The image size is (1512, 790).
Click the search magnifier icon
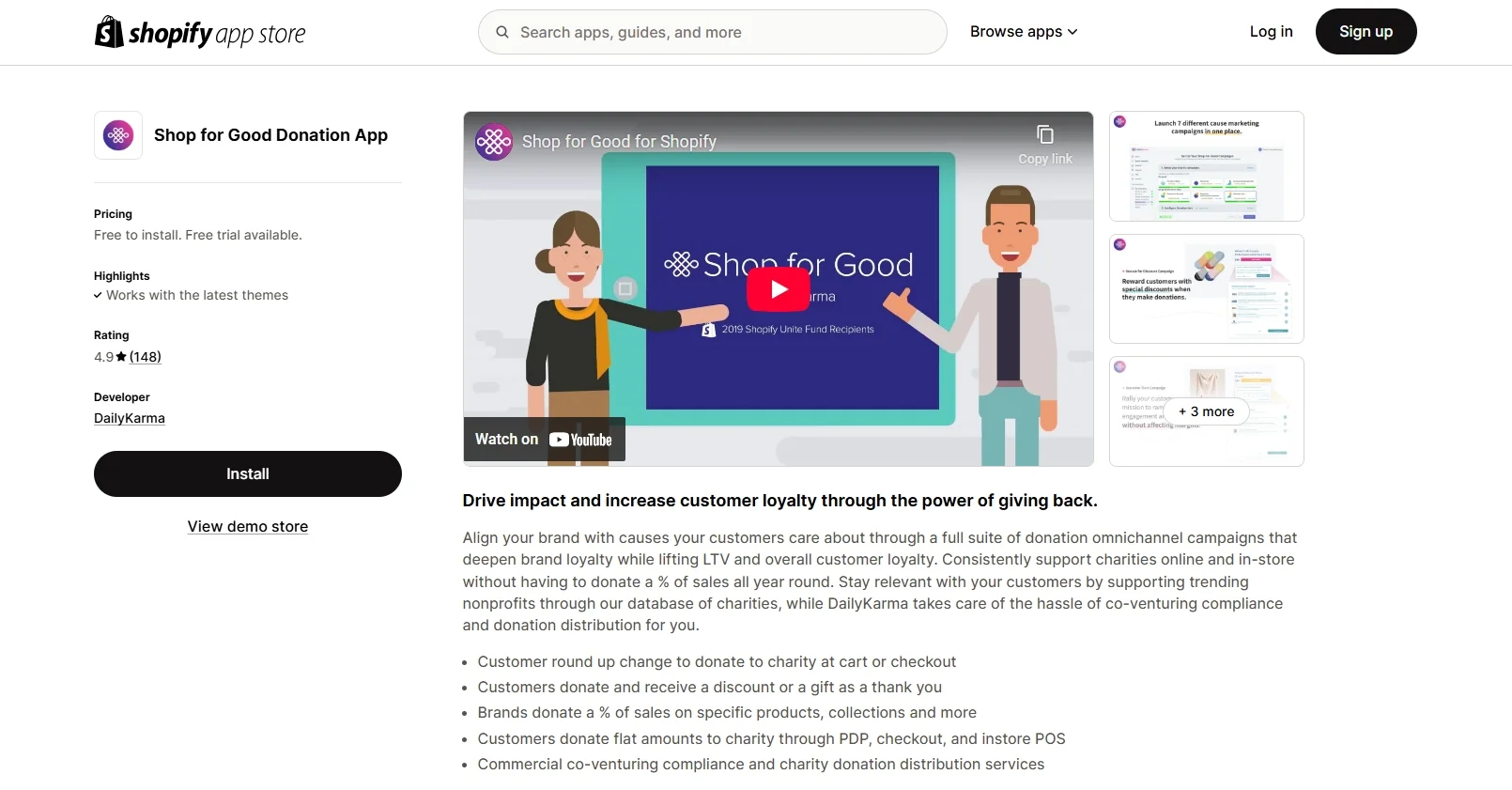pos(502,32)
